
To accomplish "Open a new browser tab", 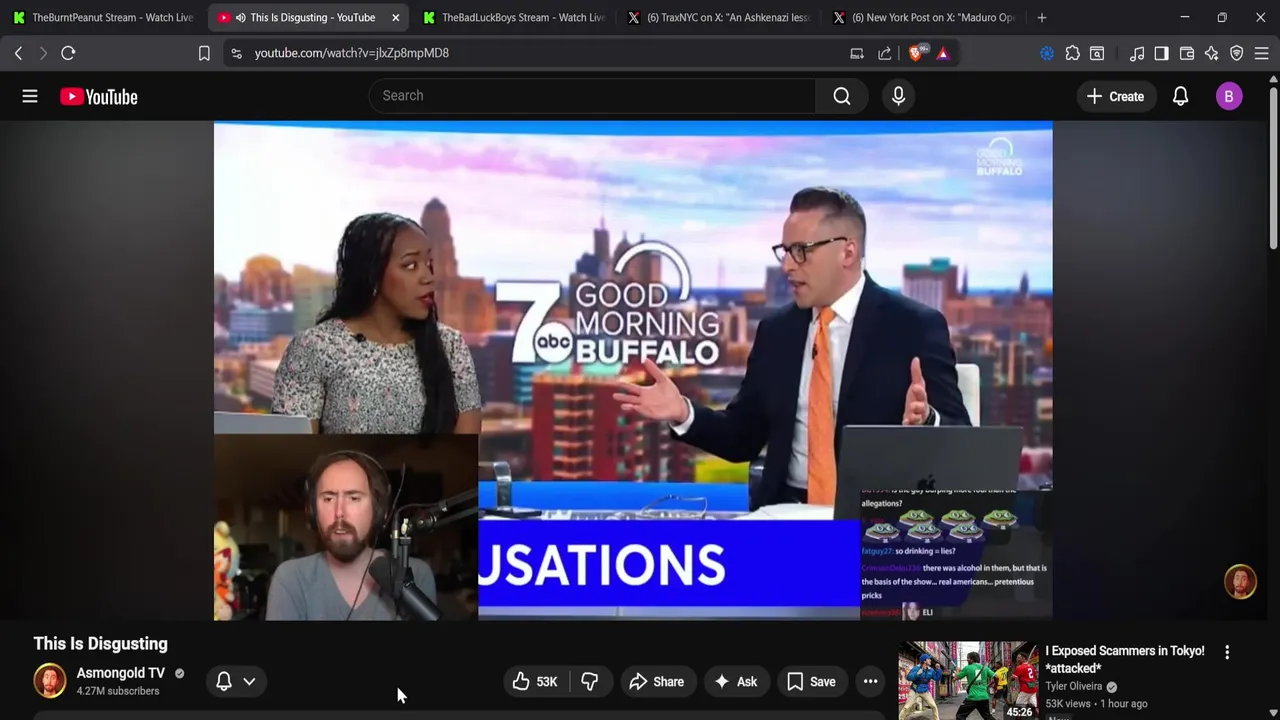I will pyautogui.click(x=1042, y=17).
